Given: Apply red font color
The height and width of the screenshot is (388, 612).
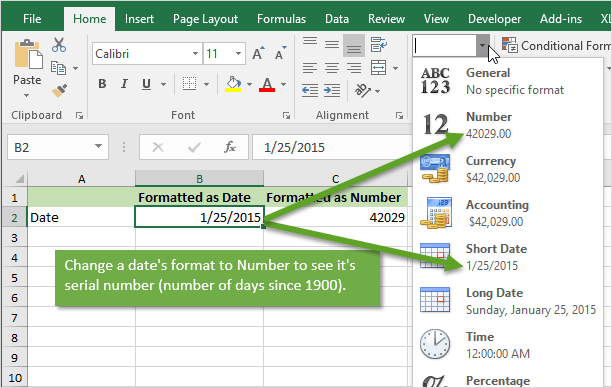Looking at the screenshot, I should pyautogui.click(x=267, y=84).
